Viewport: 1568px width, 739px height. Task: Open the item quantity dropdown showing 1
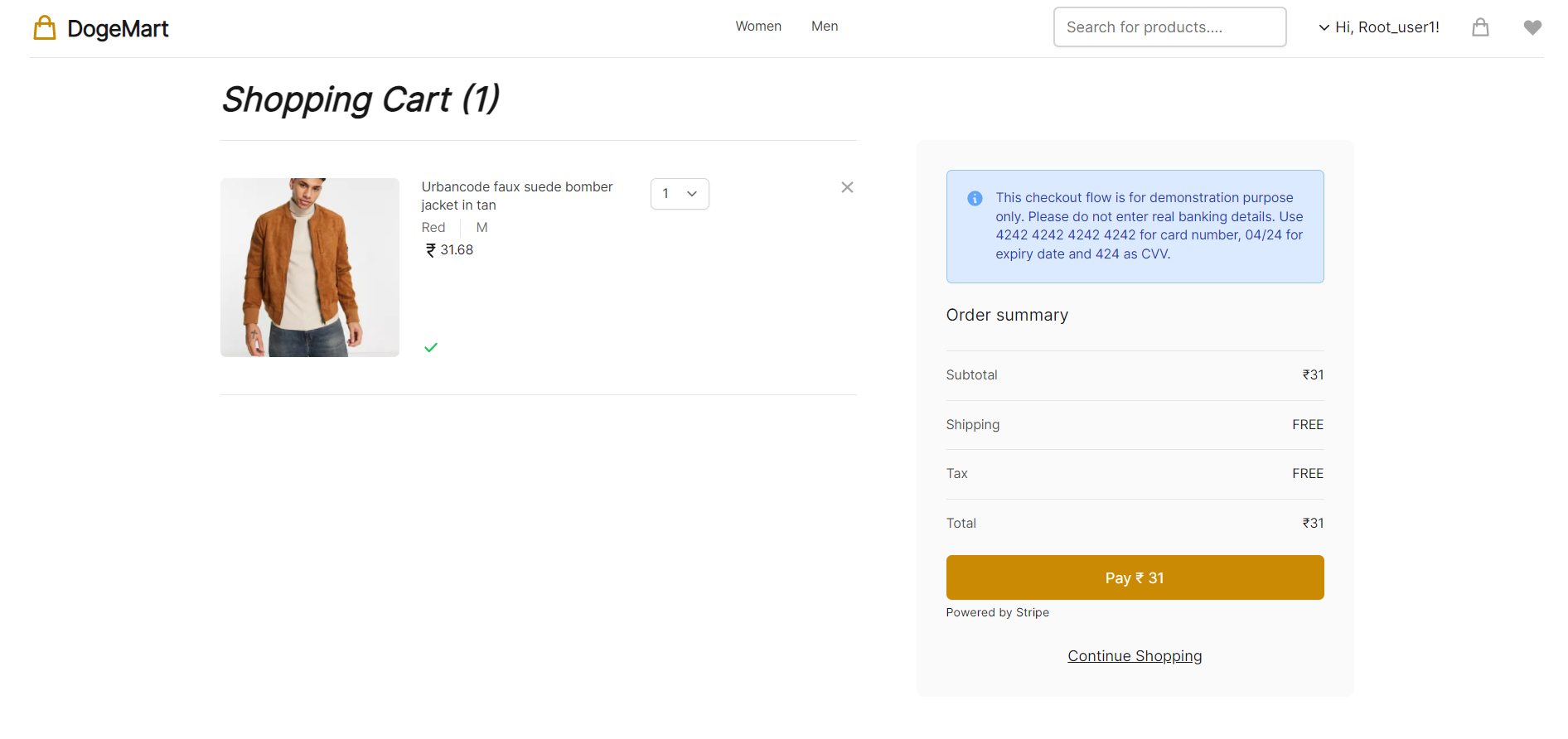click(x=679, y=194)
